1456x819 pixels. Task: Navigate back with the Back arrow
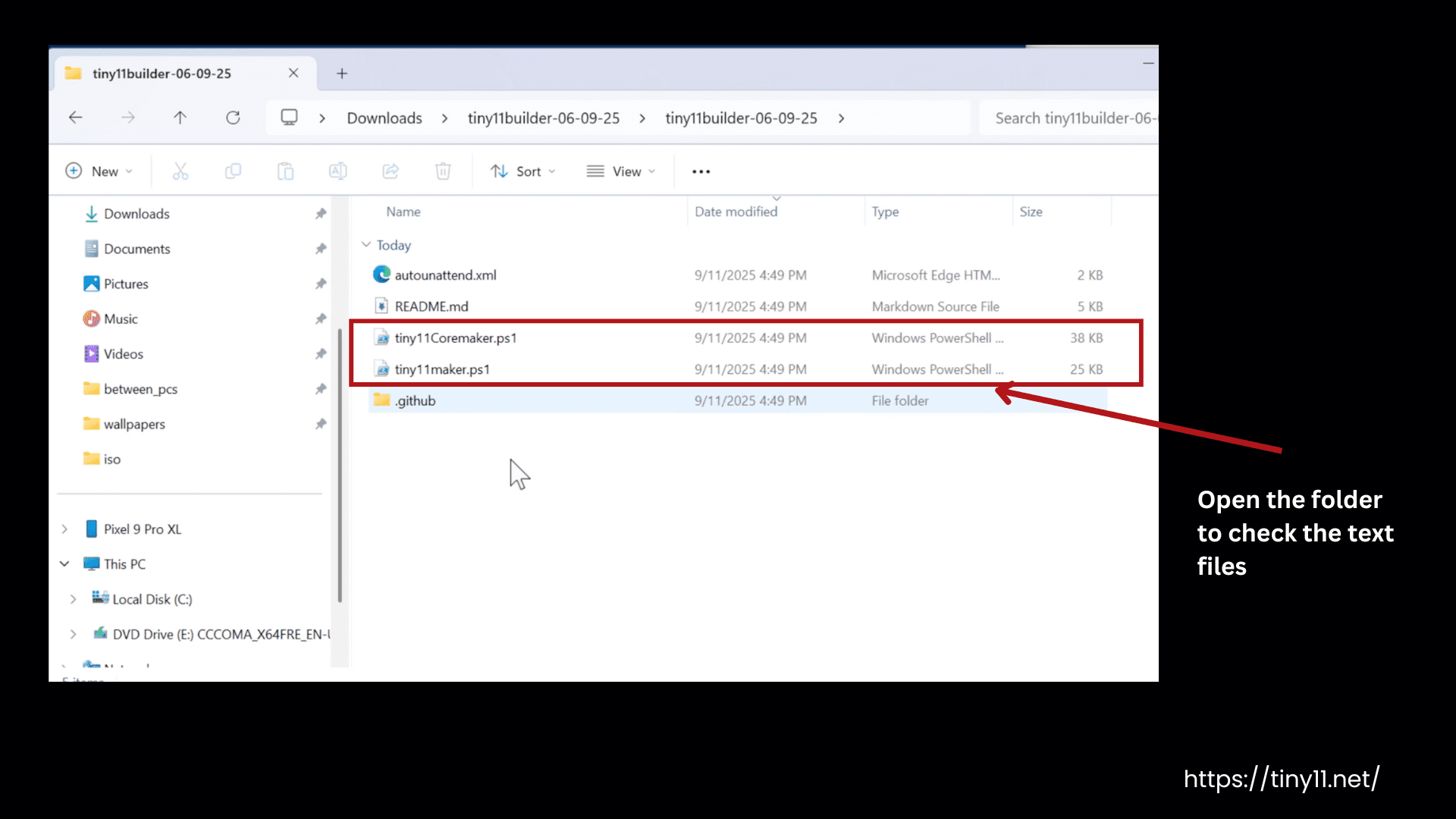(x=76, y=118)
